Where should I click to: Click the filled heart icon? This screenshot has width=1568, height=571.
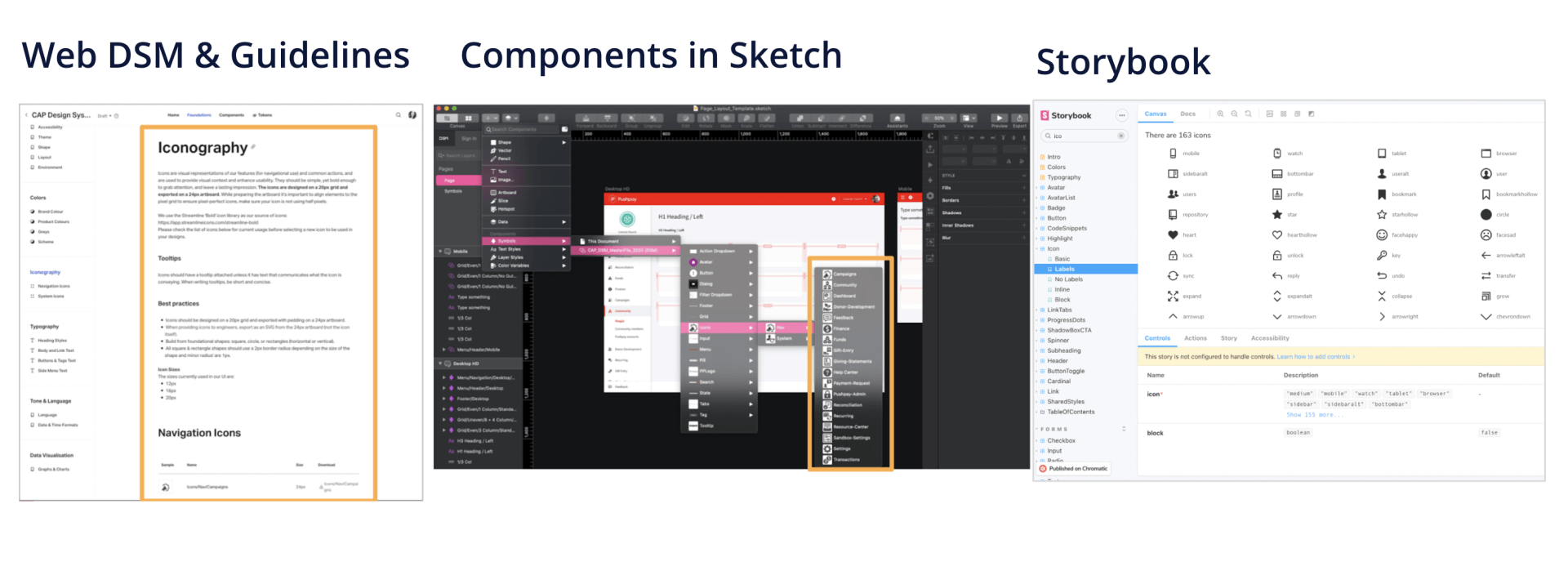coord(1173,235)
